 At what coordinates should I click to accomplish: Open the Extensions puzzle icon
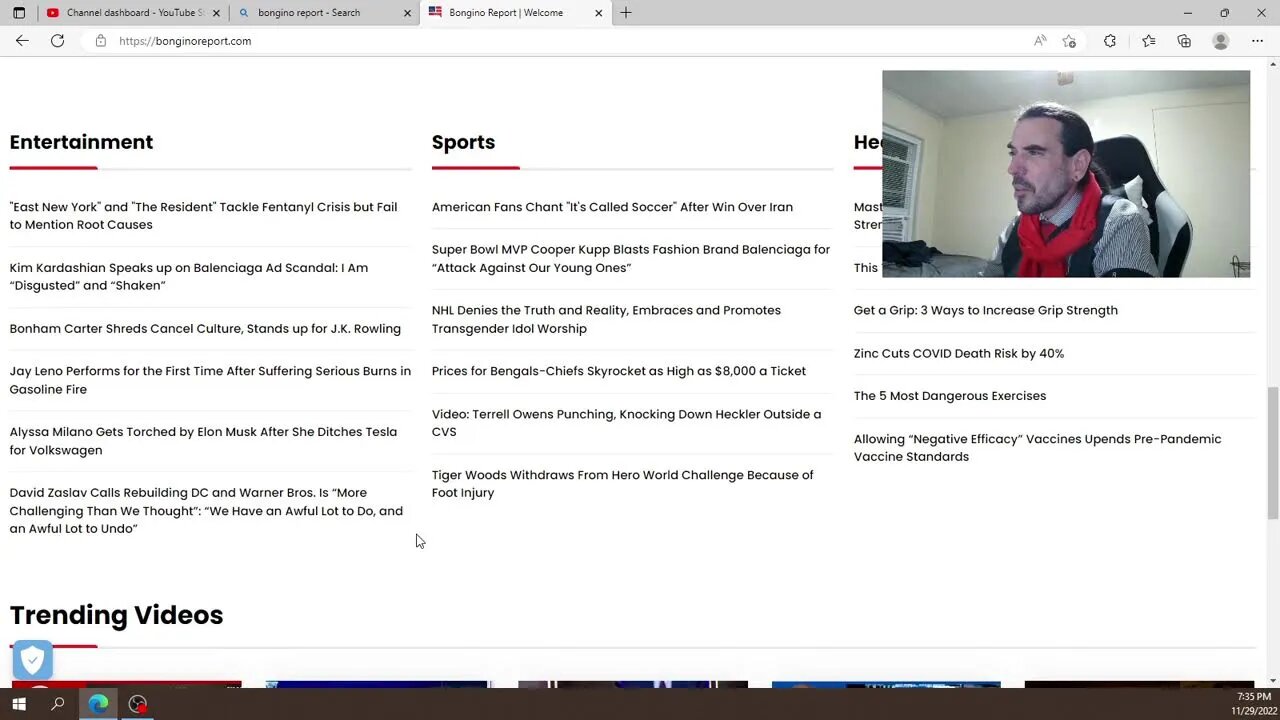1110,41
